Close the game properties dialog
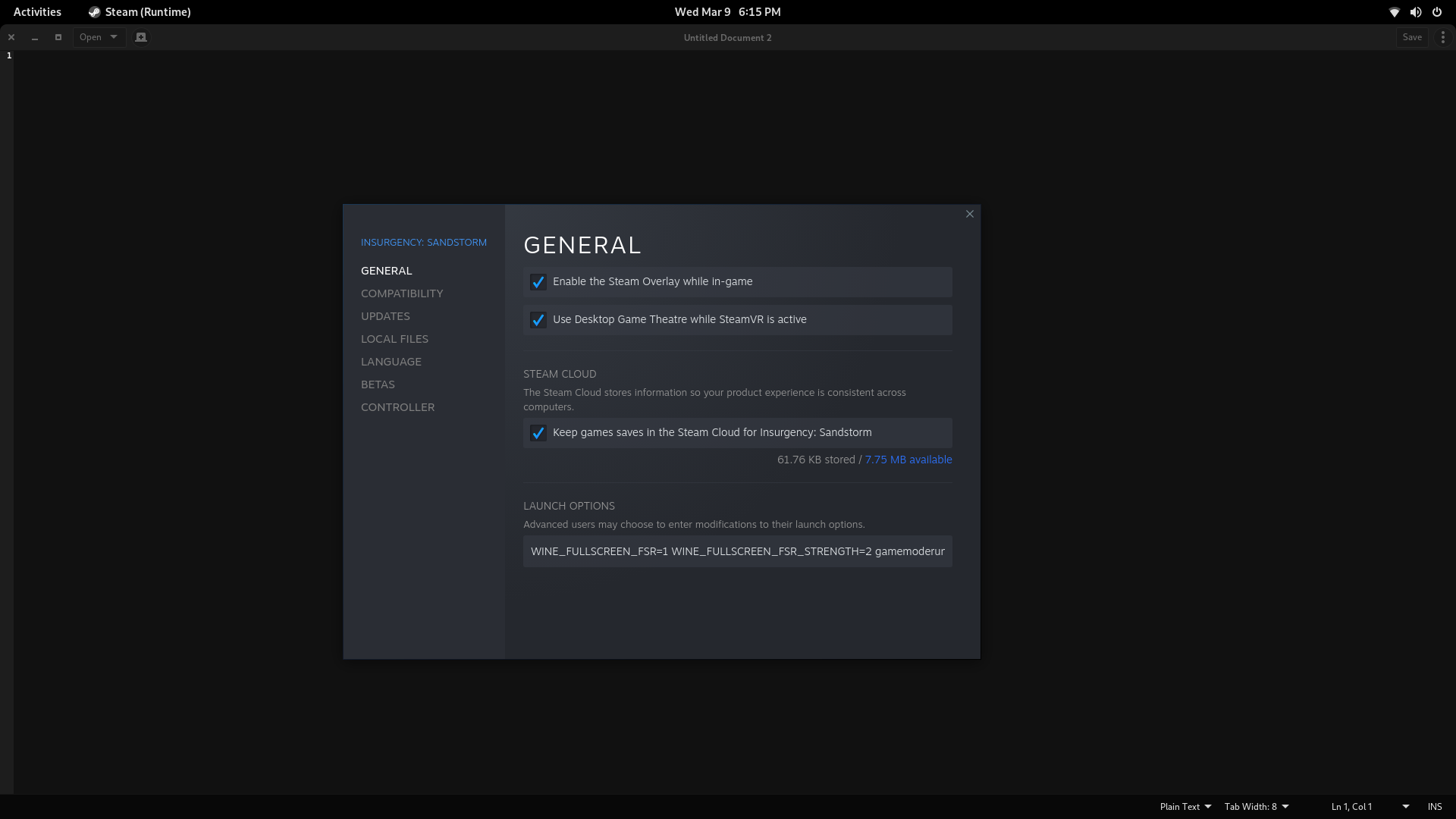 969,214
